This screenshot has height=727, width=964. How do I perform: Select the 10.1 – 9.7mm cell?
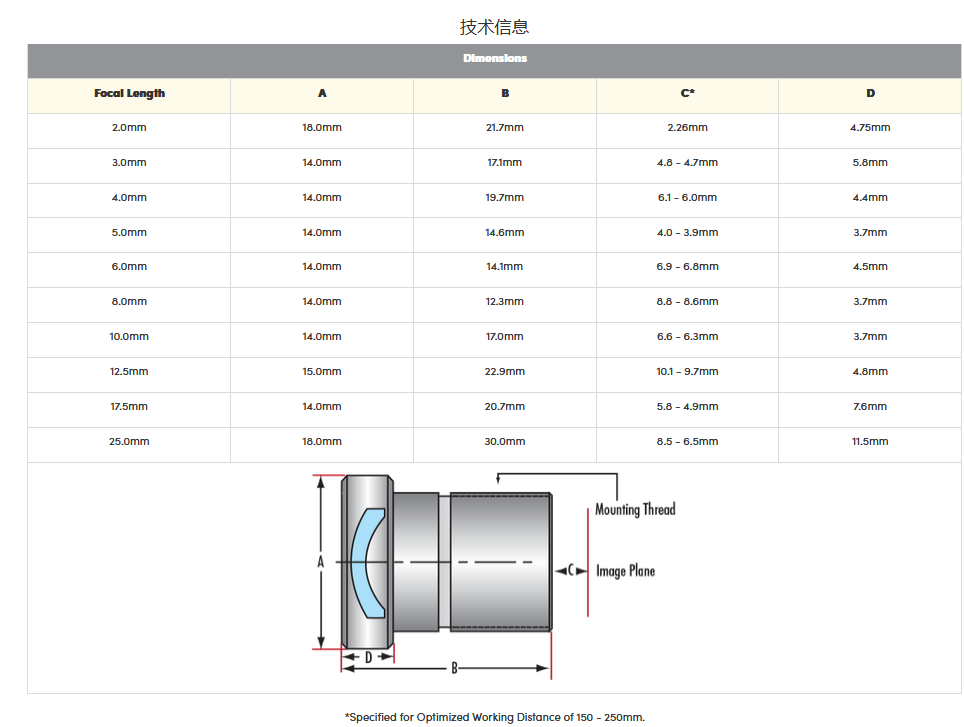687,372
